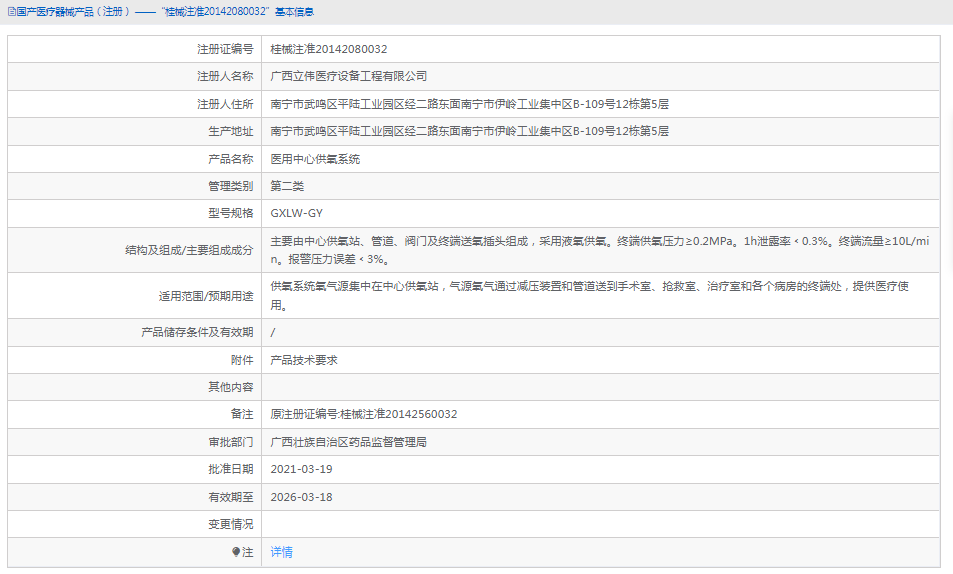Click the intended use text starting 供氧系统氧气源

[590, 296]
